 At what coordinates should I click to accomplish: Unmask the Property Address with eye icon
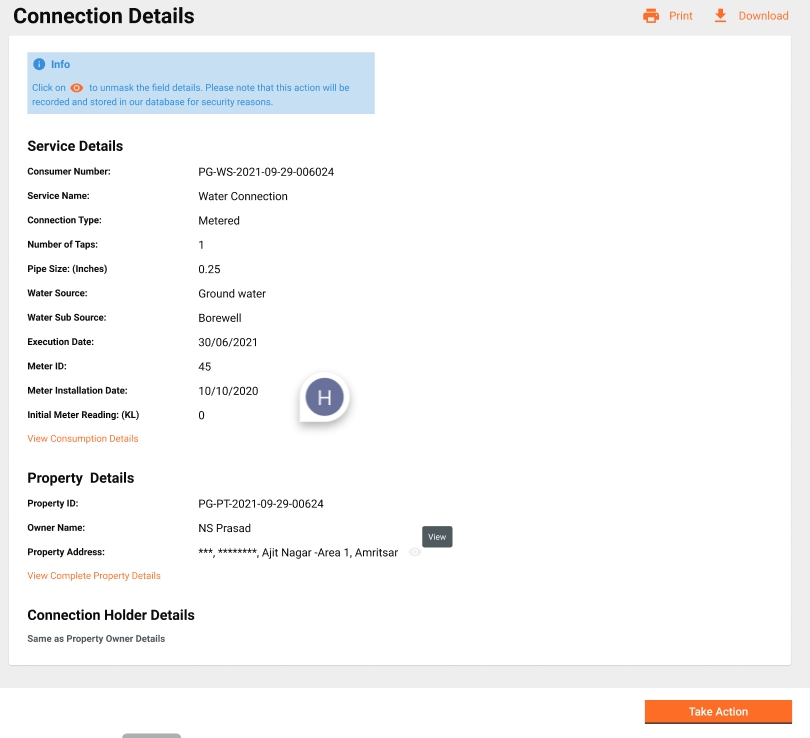(415, 552)
